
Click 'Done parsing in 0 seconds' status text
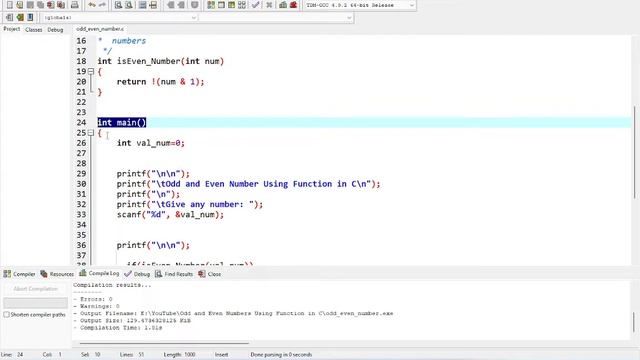[x=281, y=355]
